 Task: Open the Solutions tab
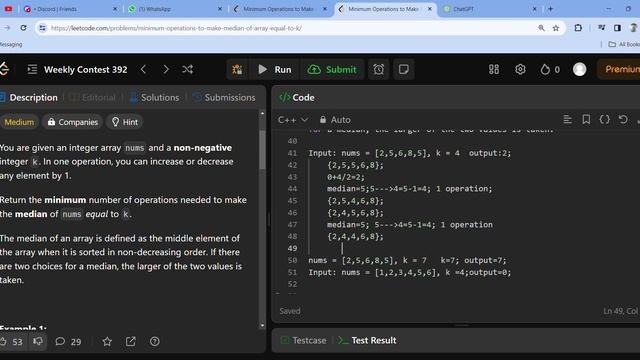point(154,98)
